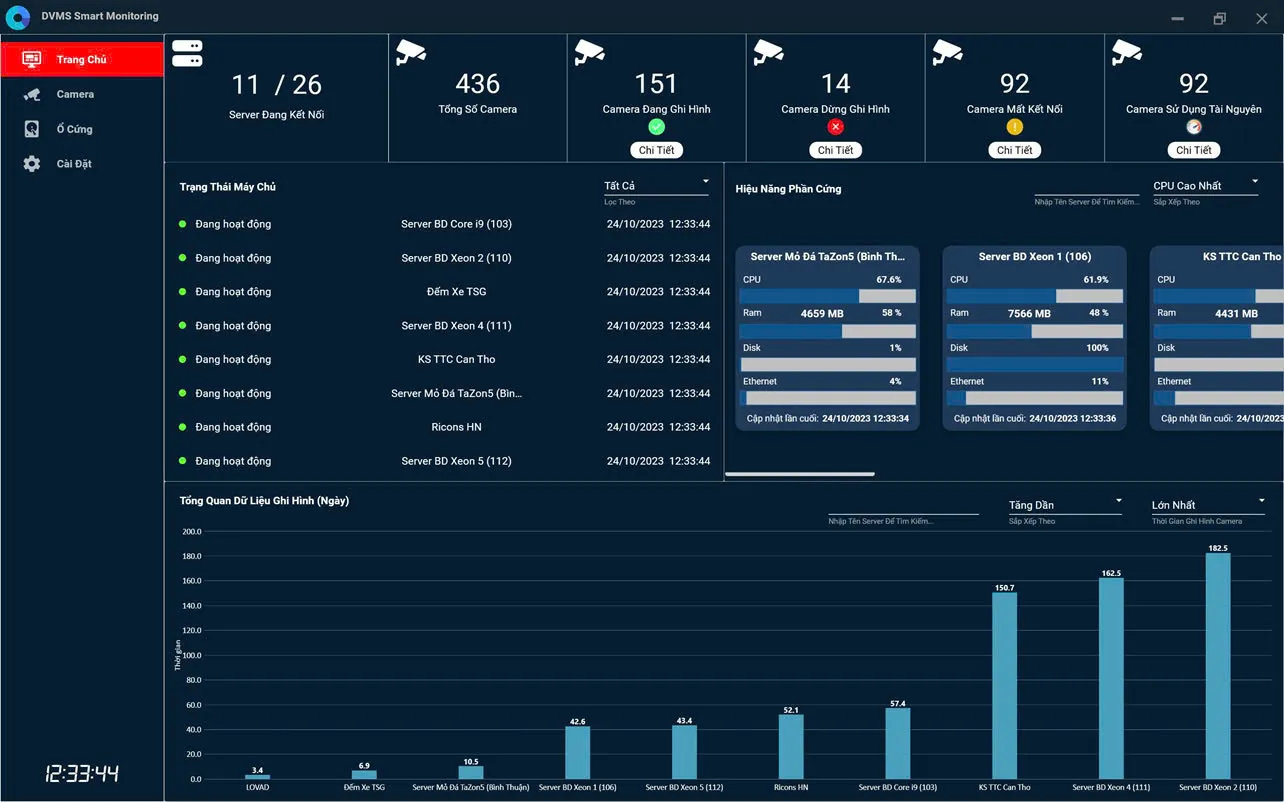Select the Server BD Xeon 2 (110) chart bar

click(1217, 665)
